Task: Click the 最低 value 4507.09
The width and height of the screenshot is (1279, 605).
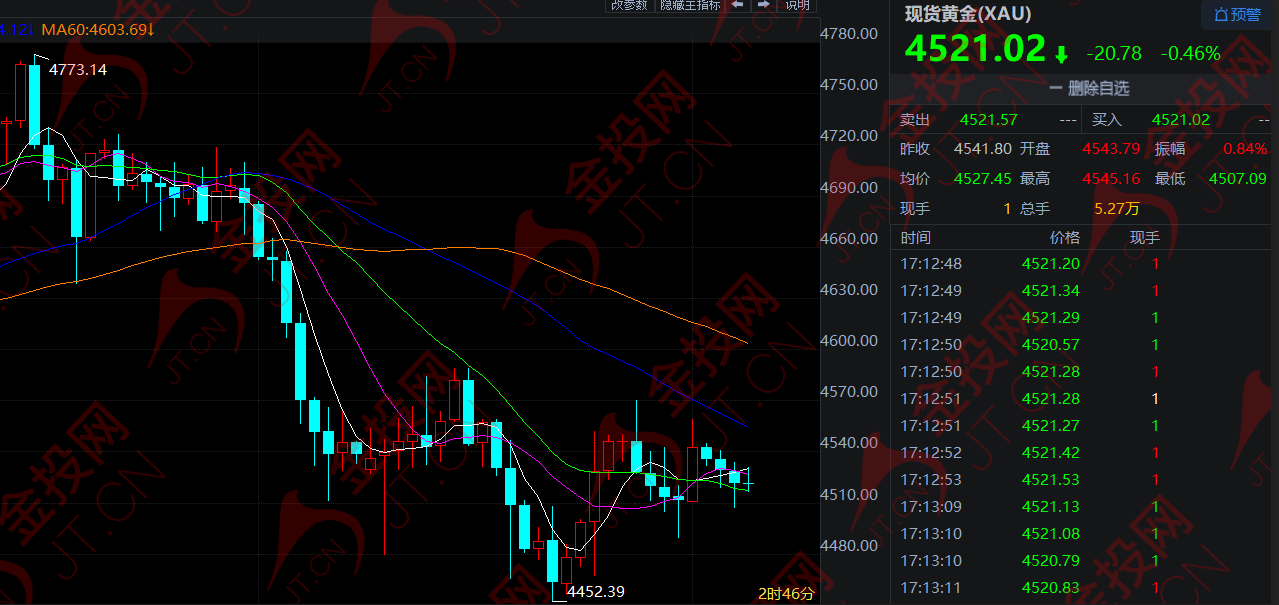Action: click(x=1238, y=178)
